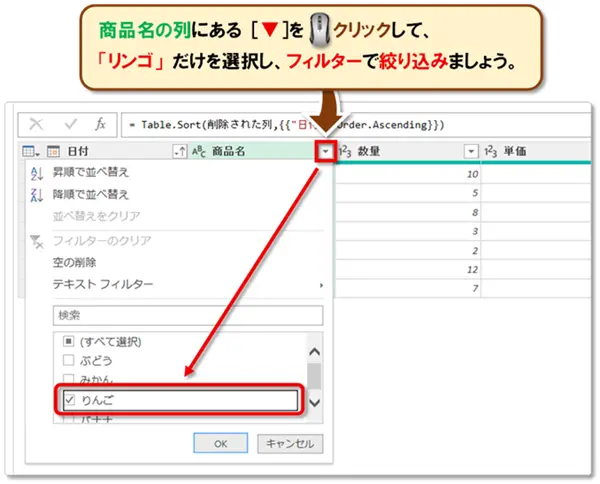The image size is (600, 484).
Task: Select 並べ替えをクリア menu item
Action: [96, 216]
